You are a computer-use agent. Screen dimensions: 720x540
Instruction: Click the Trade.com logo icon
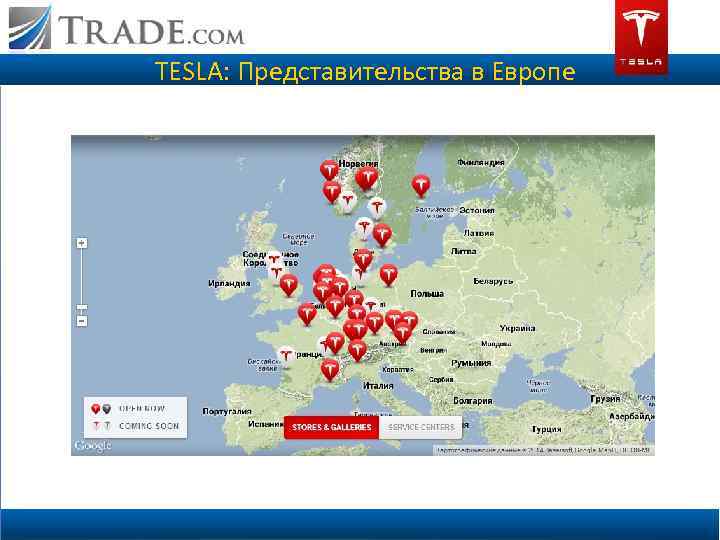pos(30,27)
